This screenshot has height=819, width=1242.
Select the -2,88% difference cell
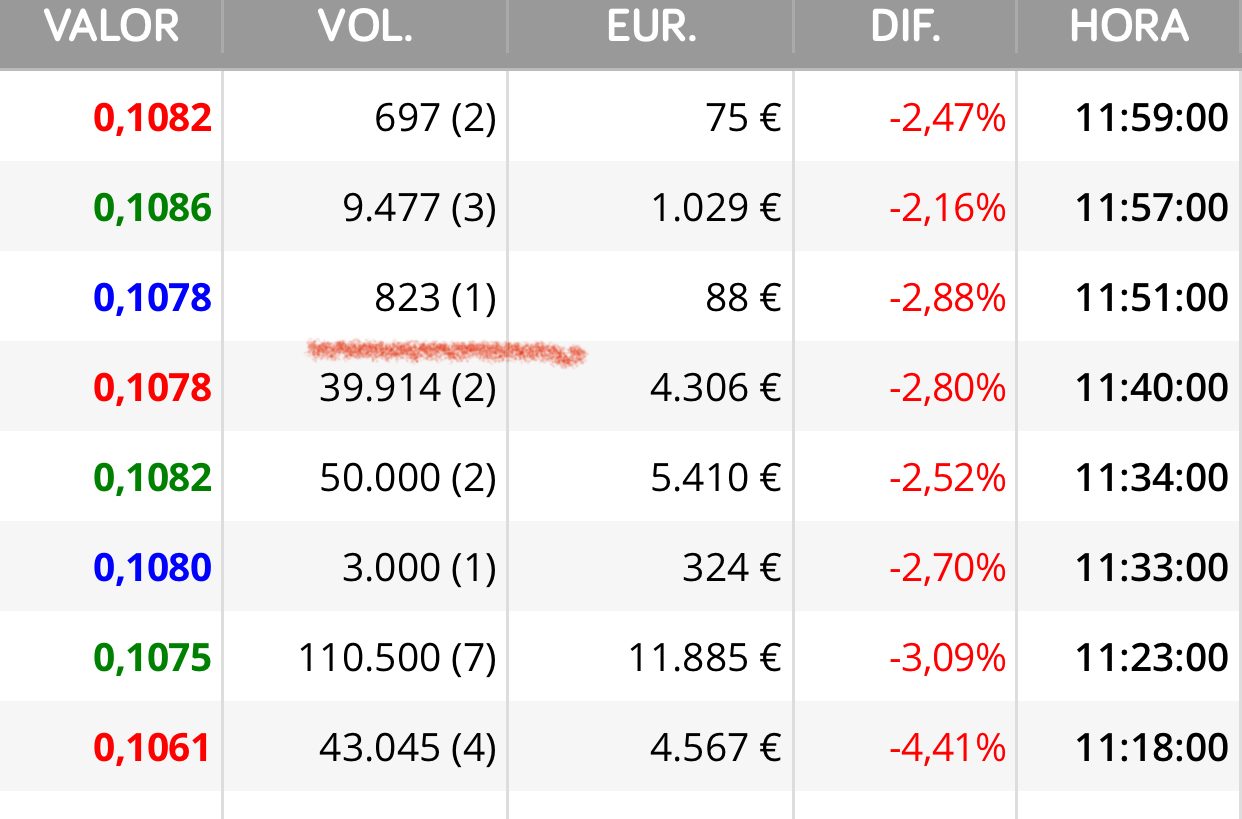click(948, 298)
